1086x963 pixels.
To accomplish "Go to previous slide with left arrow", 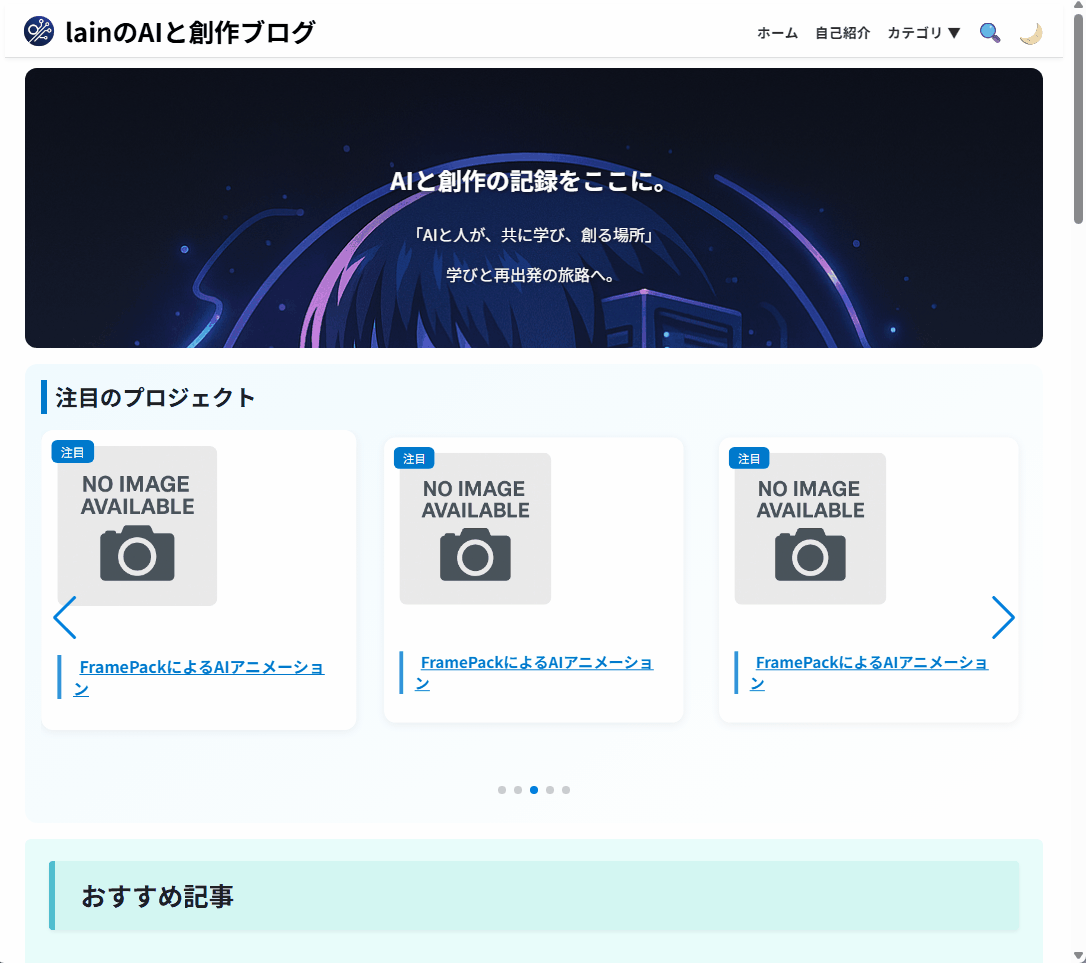I will click(x=65, y=618).
